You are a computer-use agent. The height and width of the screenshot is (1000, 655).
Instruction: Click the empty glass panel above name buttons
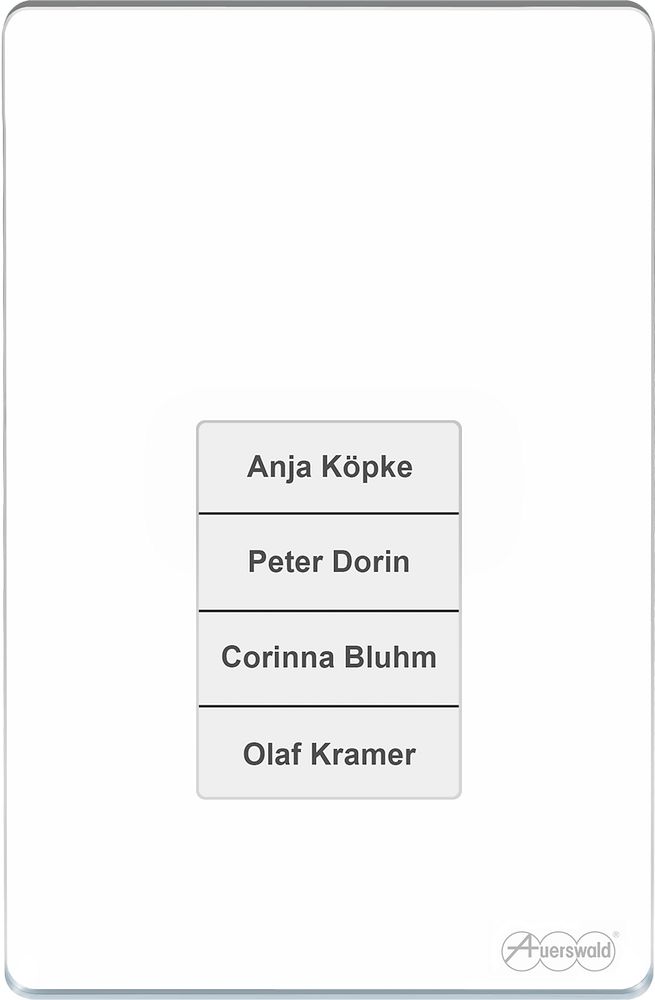(x=327, y=210)
